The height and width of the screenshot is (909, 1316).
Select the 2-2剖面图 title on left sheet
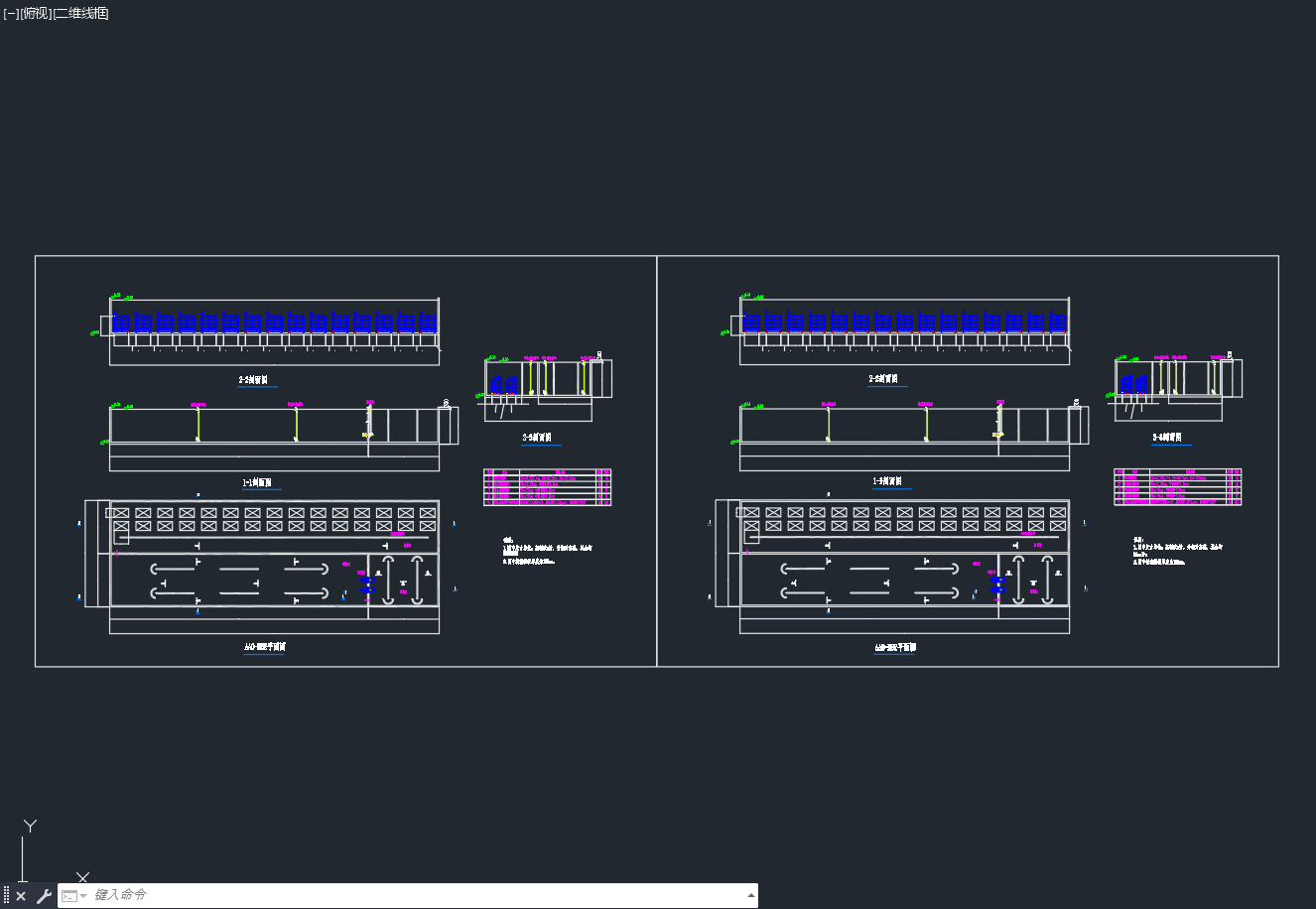coord(253,380)
